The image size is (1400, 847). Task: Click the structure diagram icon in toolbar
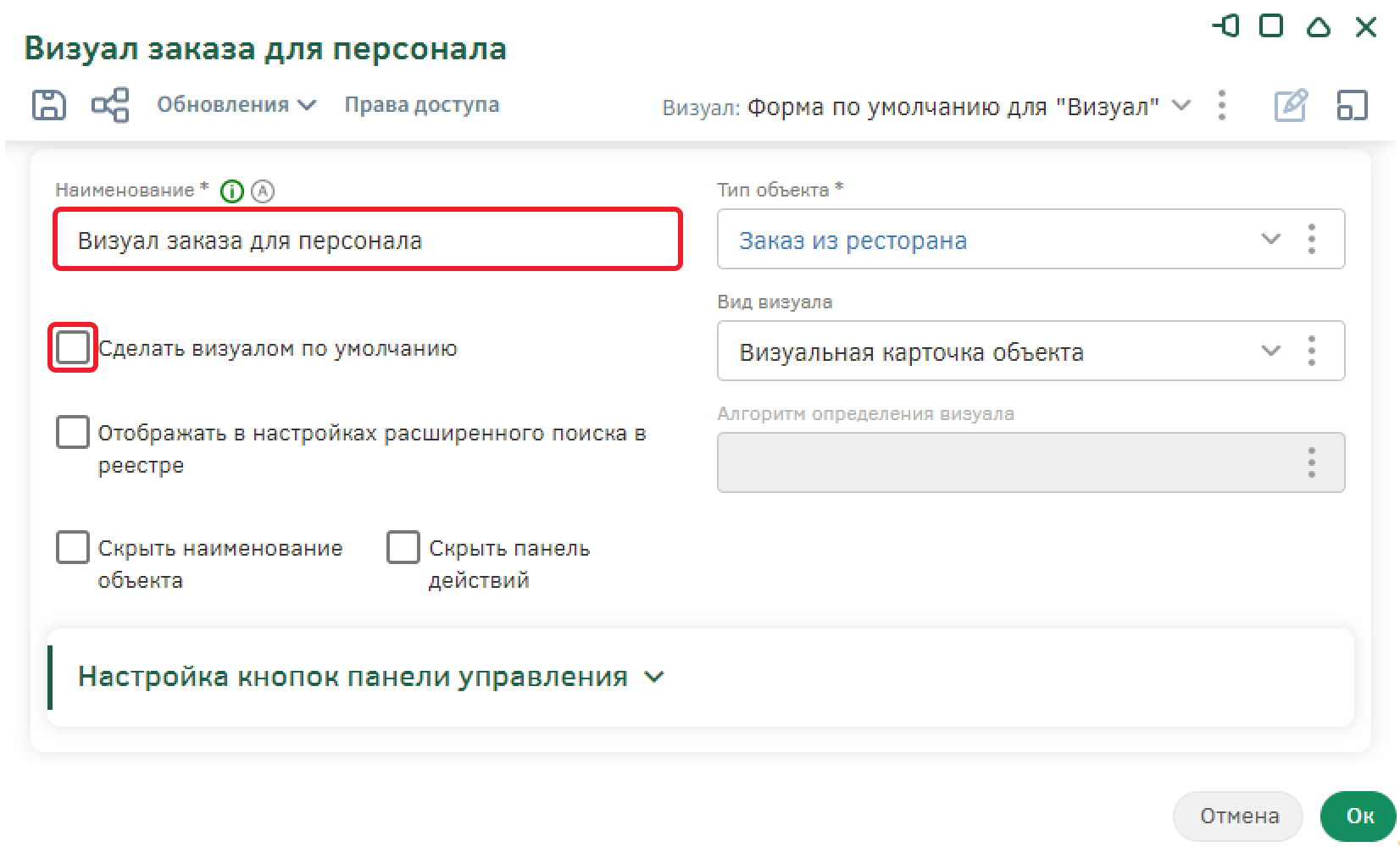(x=110, y=105)
